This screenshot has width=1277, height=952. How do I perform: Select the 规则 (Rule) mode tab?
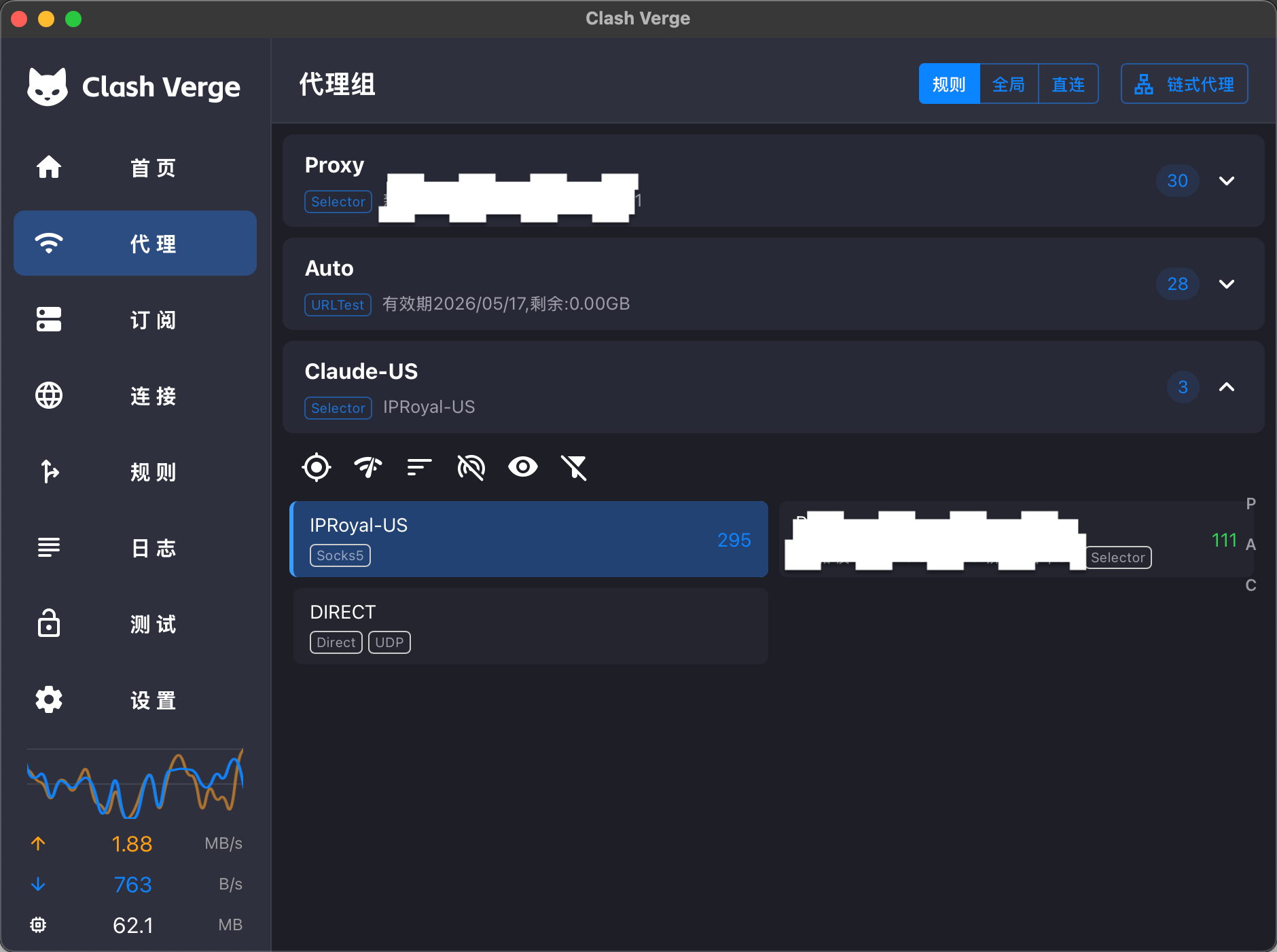point(949,84)
